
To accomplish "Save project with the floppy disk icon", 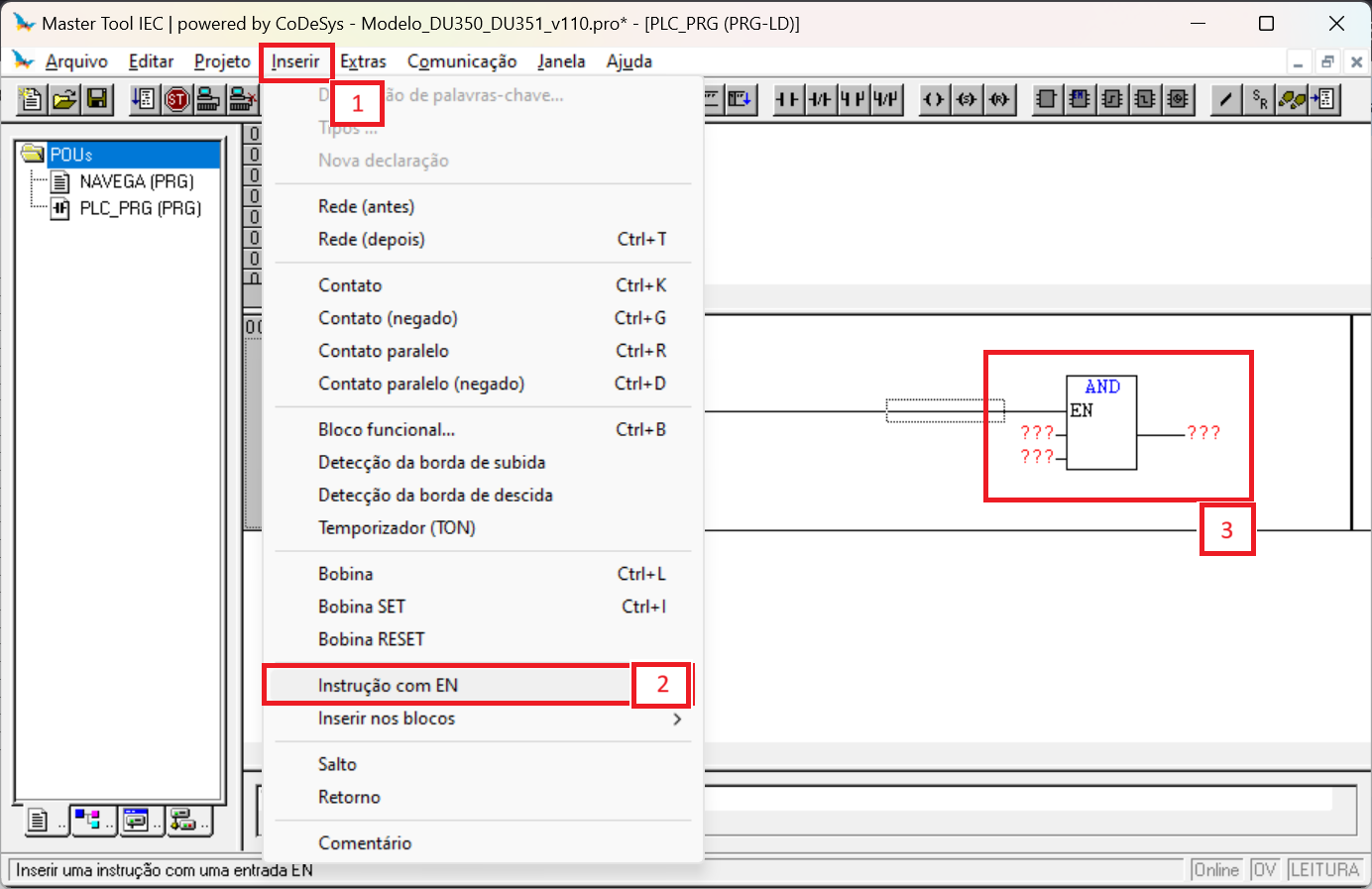I will pyautogui.click(x=97, y=99).
